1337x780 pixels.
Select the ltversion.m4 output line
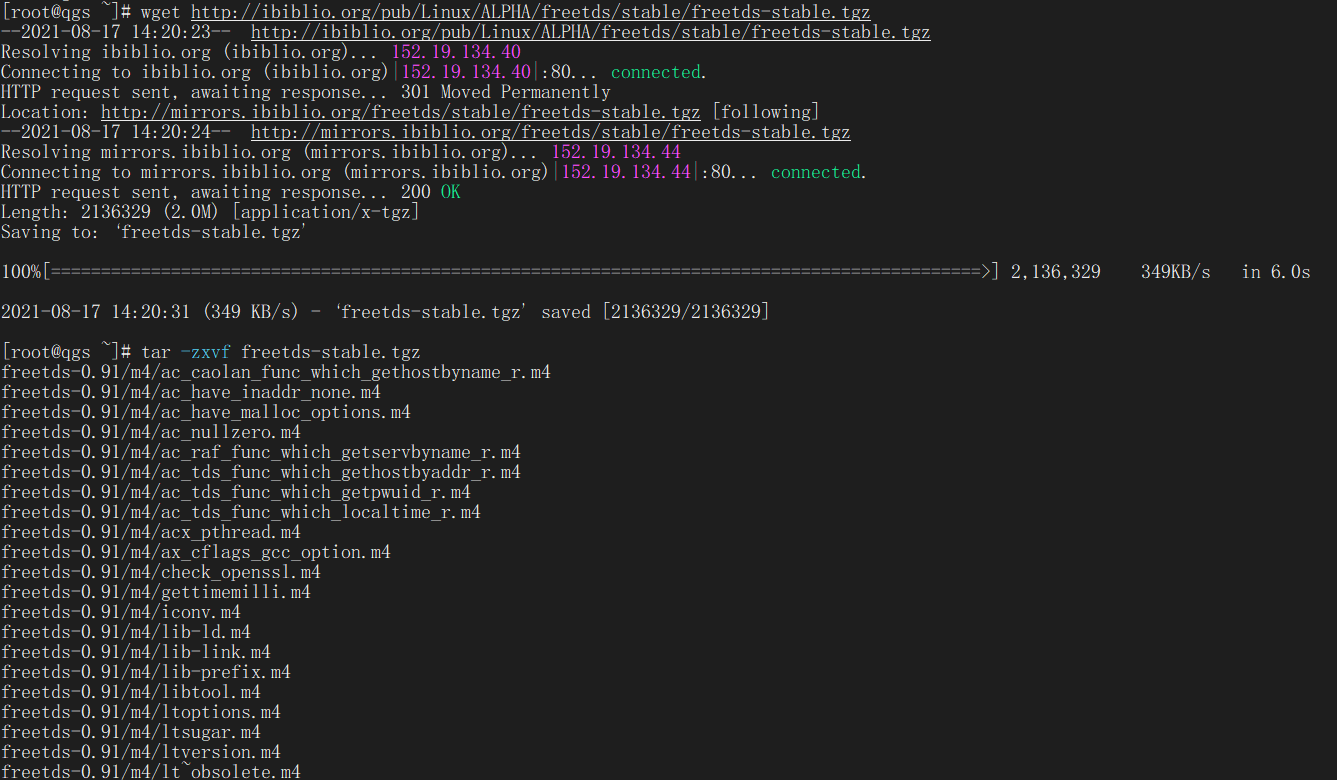coord(140,752)
